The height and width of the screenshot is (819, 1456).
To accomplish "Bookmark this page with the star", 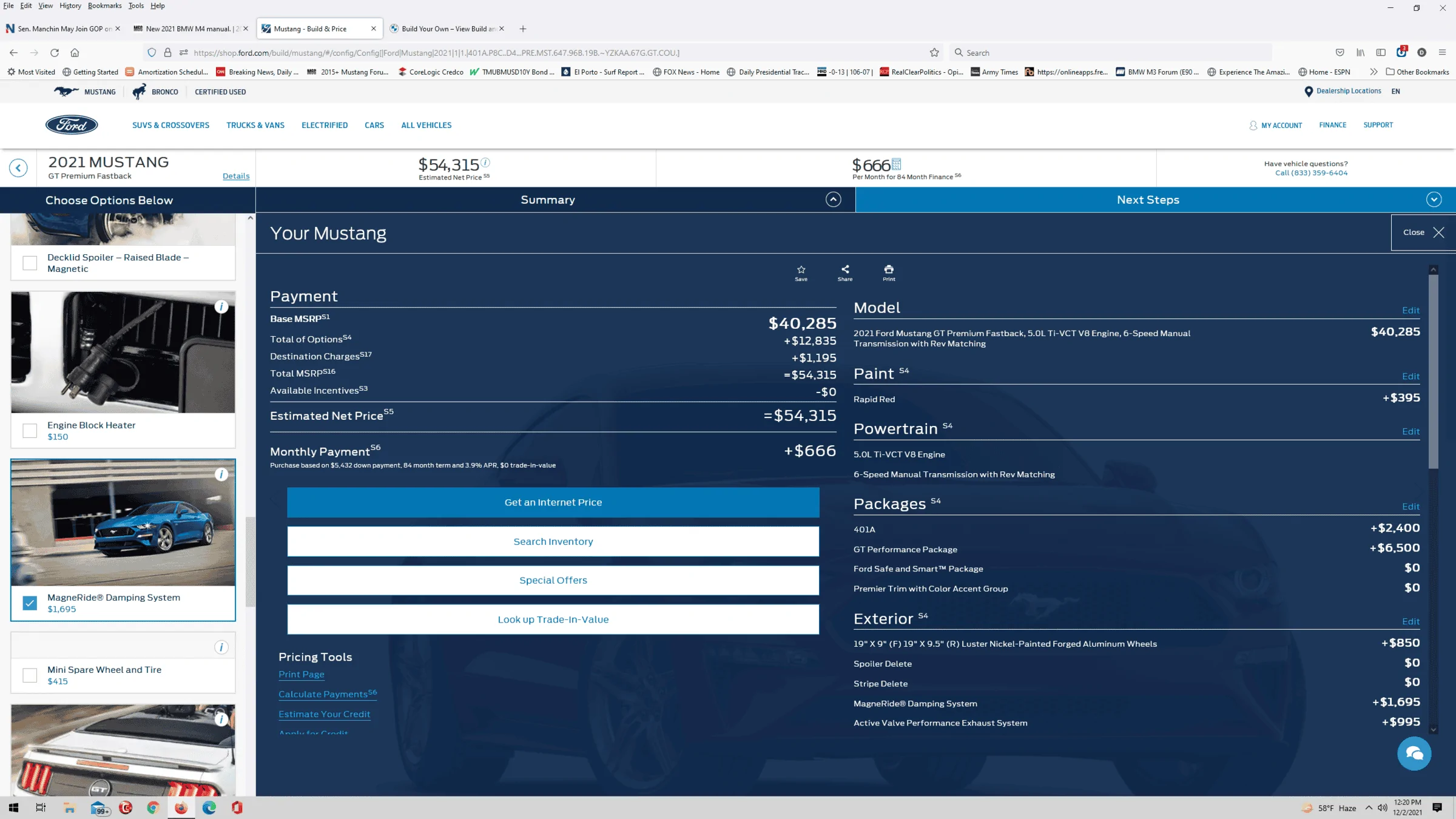I will (x=934, y=53).
